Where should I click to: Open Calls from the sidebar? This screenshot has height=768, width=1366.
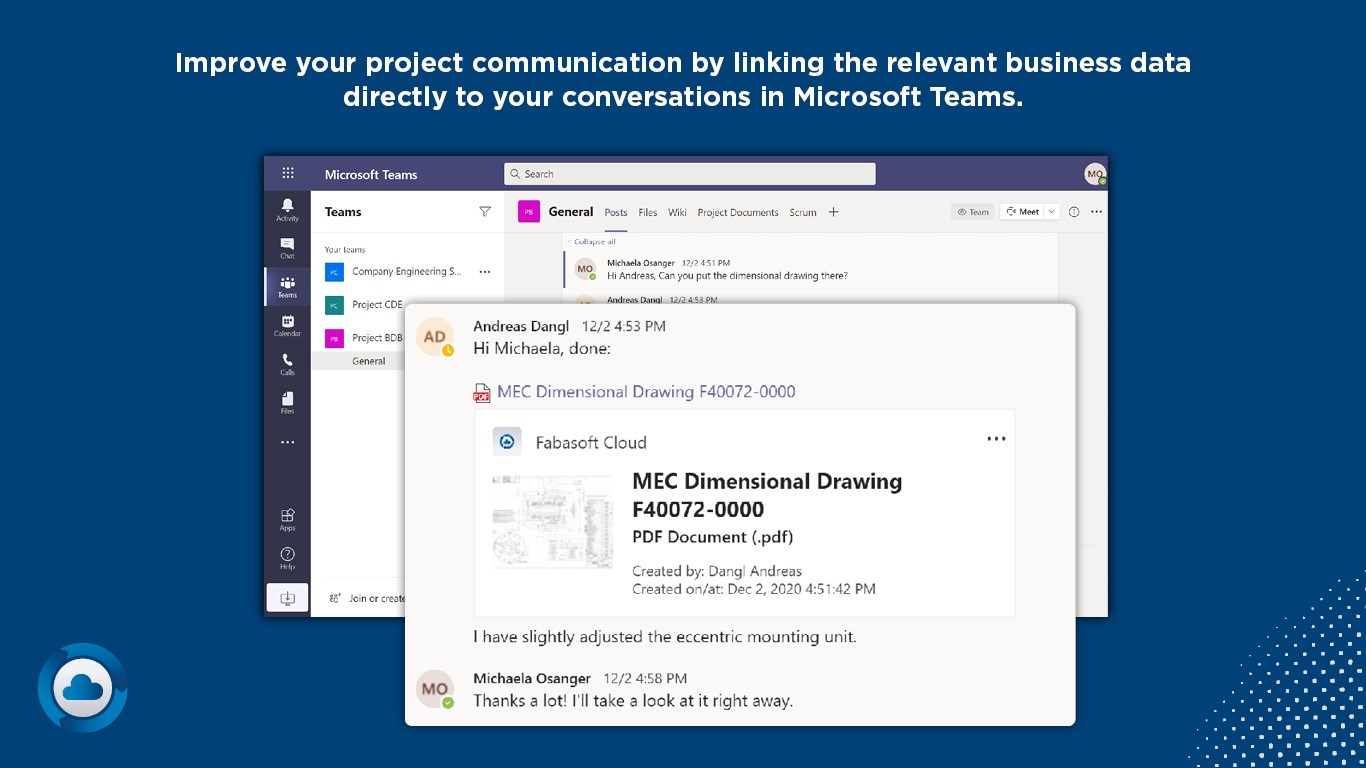click(x=287, y=364)
